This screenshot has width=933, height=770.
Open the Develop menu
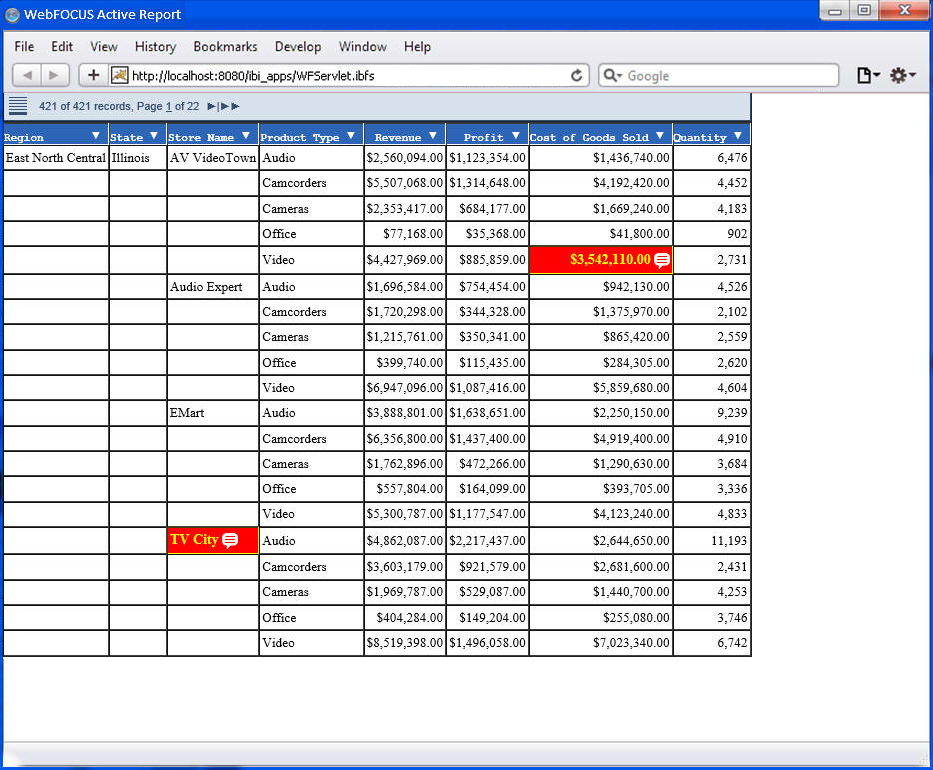298,46
